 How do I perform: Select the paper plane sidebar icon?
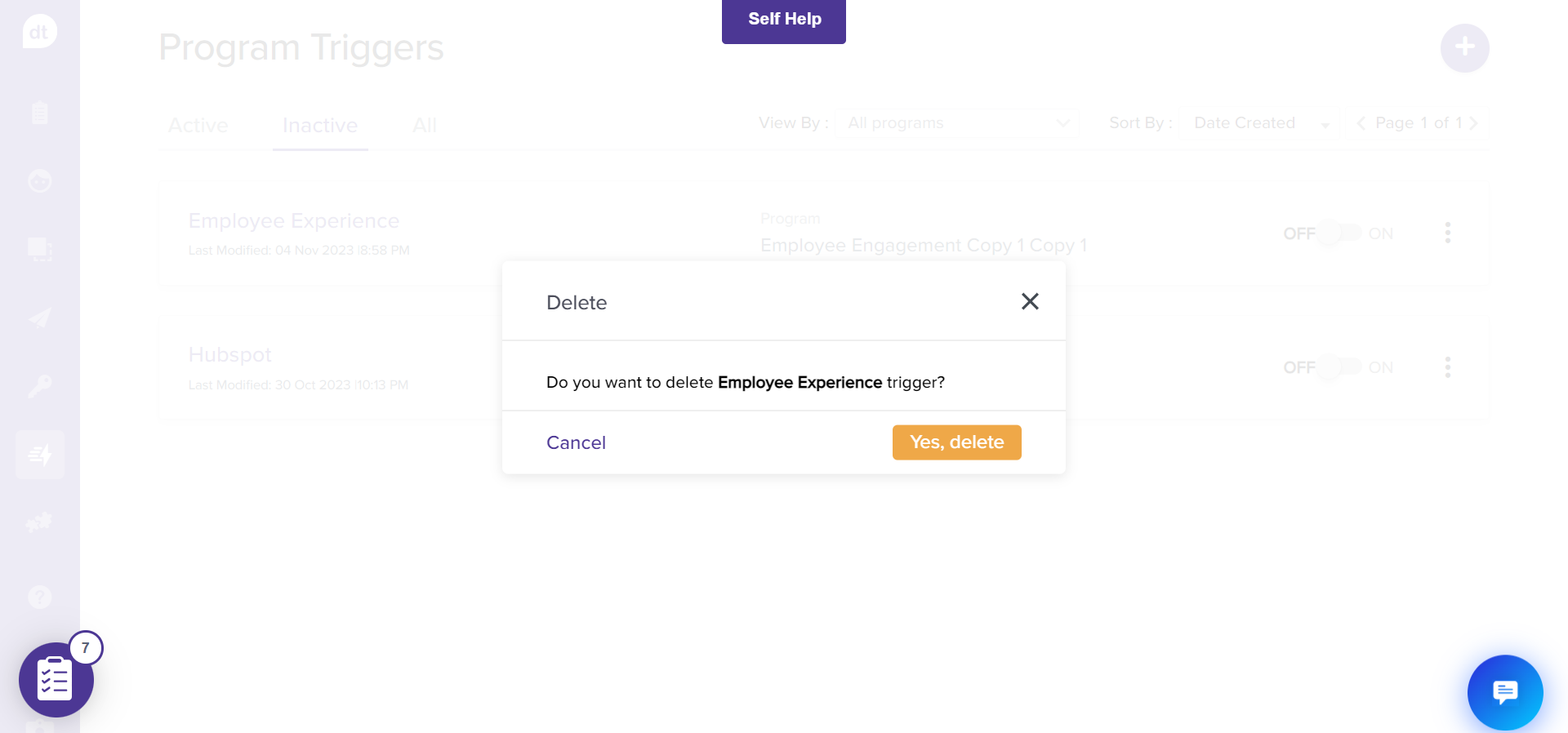39,318
